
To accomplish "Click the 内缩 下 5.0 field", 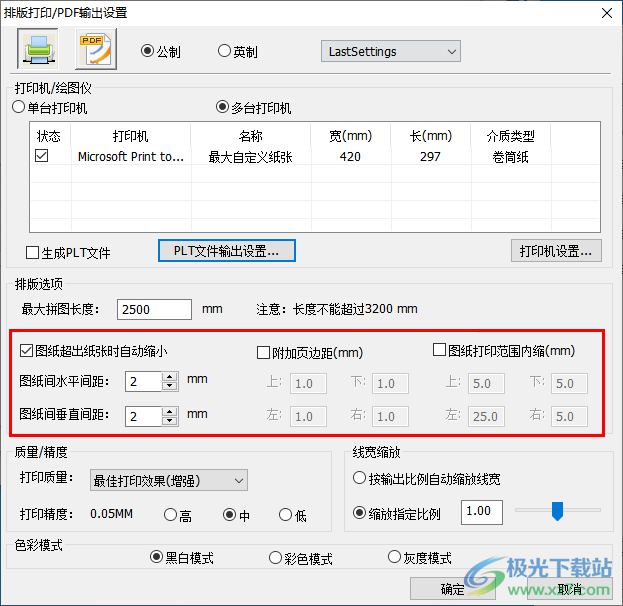I will click(x=569, y=383).
